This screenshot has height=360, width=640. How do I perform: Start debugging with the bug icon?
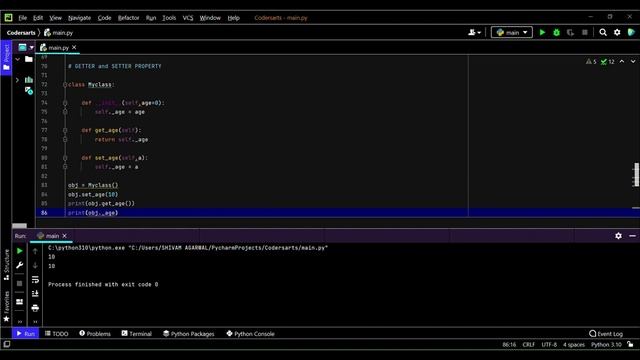pyautogui.click(x=556, y=32)
